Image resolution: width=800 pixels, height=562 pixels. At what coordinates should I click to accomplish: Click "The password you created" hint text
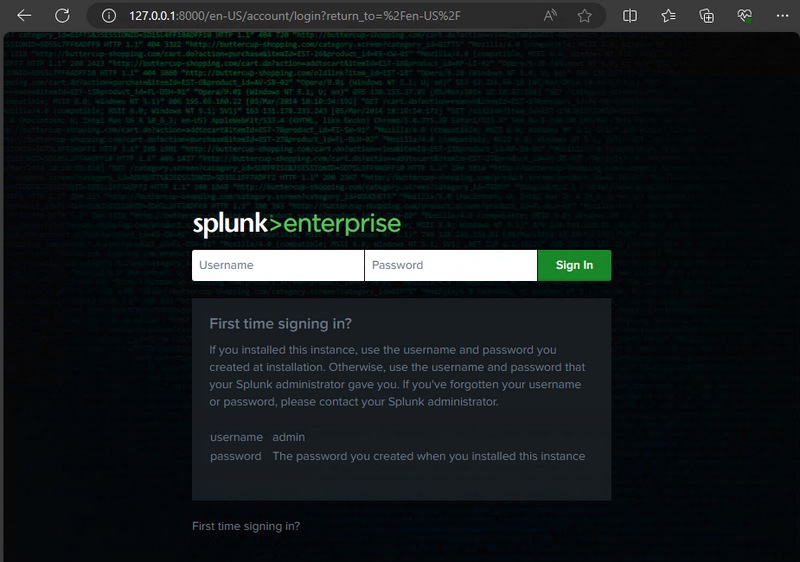tap(429, 456)
